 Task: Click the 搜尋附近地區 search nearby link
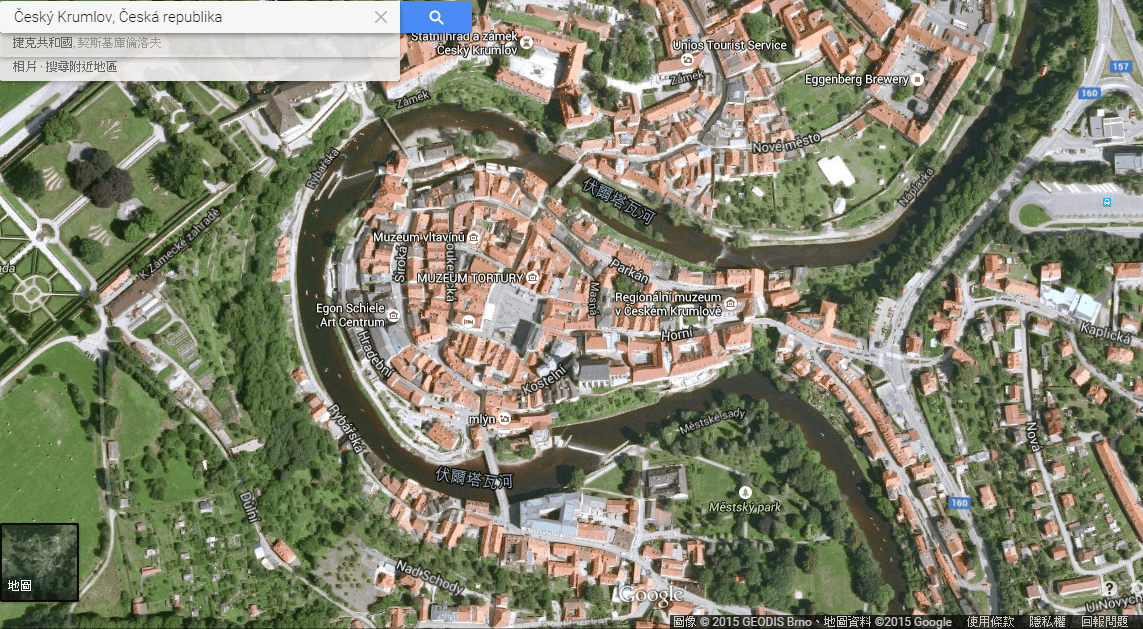[81, 66]
